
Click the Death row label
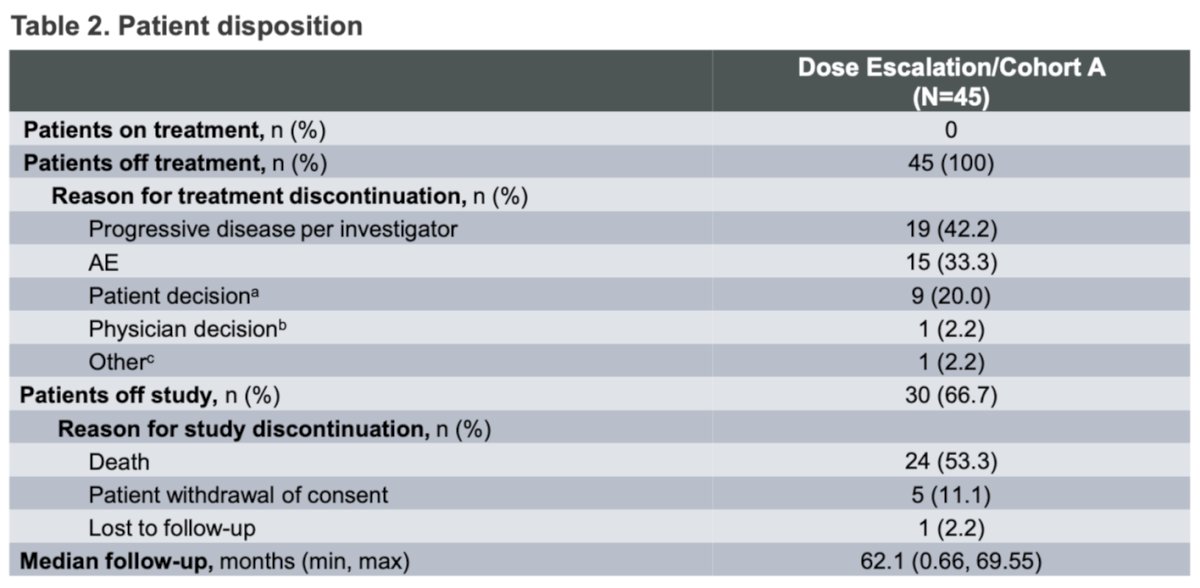119,462
